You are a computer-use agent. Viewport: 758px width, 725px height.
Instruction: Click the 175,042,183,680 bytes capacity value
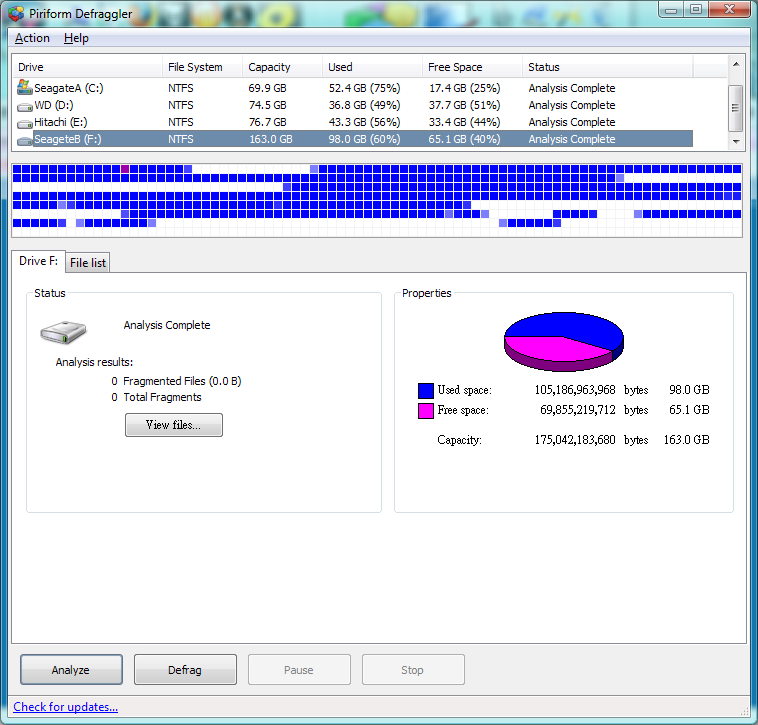(x=591, y=440)
